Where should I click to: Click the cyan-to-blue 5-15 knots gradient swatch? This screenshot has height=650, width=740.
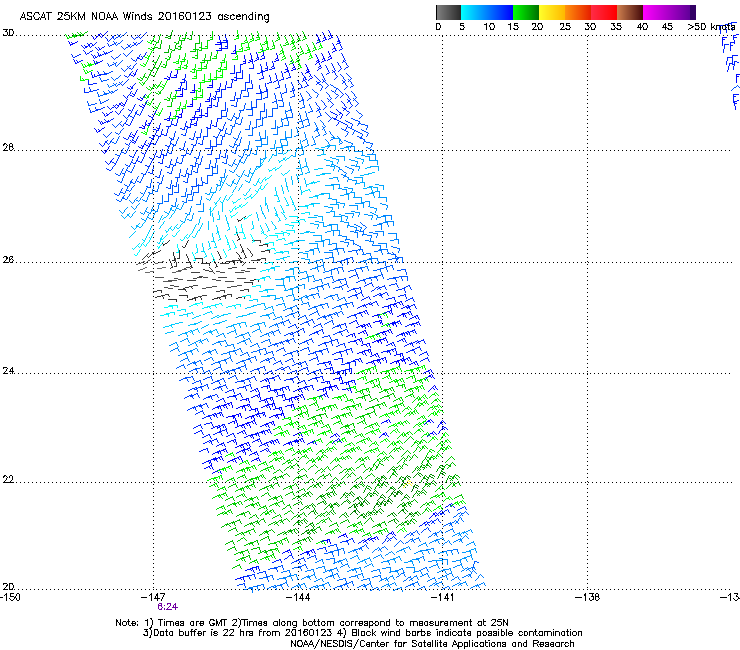tap(487, 12)
